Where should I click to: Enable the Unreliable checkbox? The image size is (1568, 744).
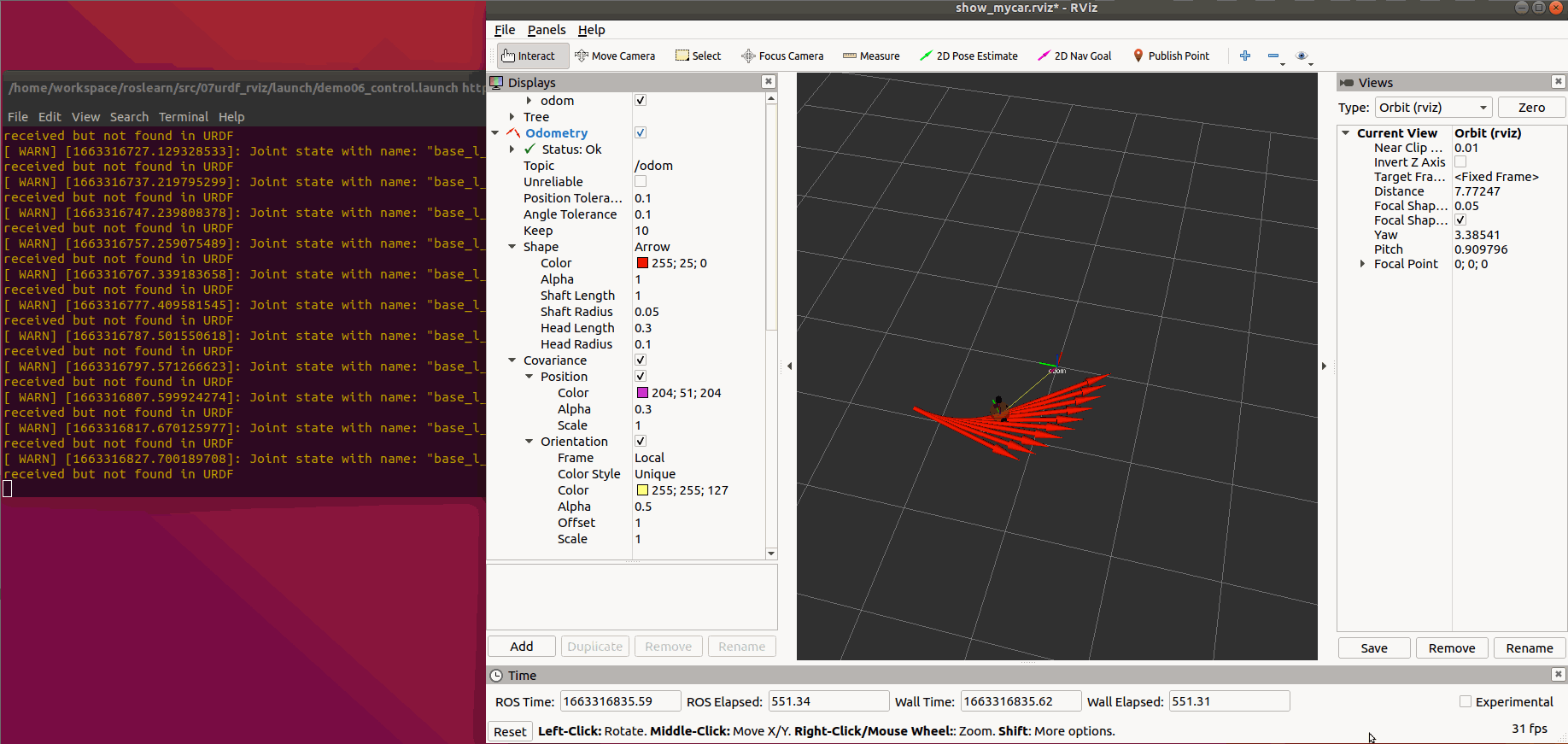coord(641,182)
